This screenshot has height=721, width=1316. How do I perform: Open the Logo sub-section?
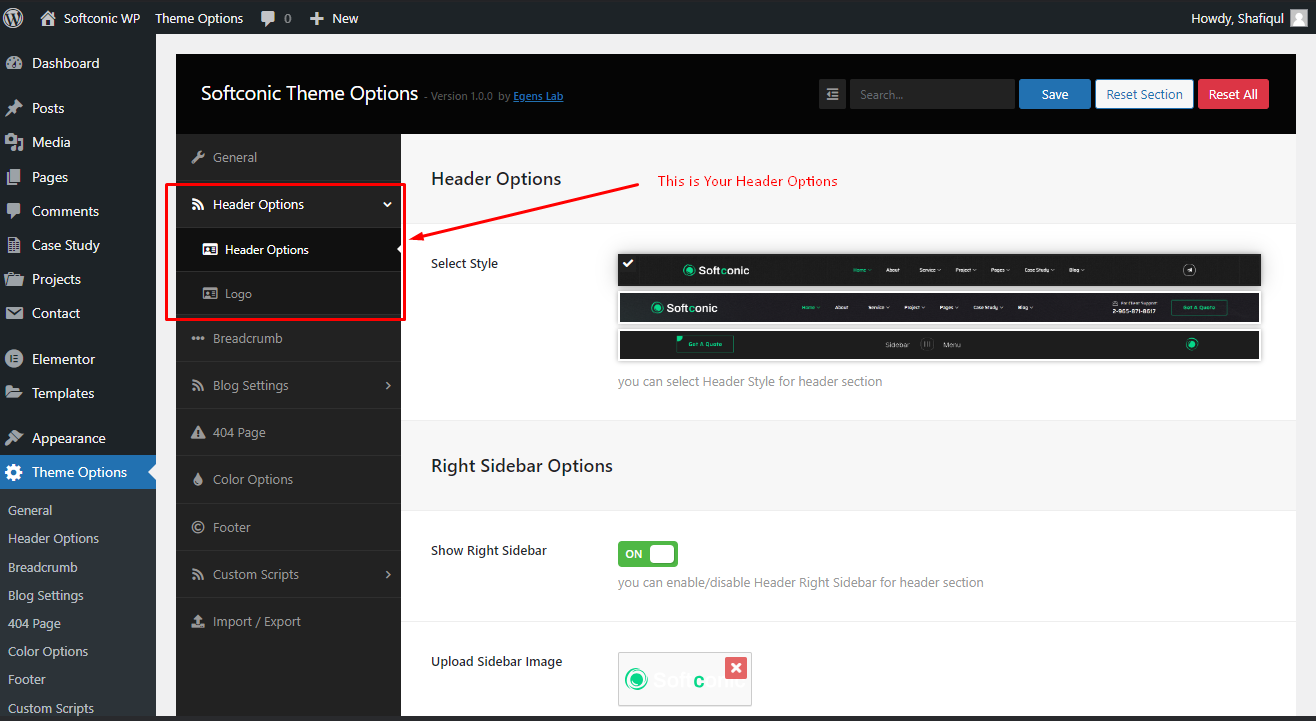point(288,294)
